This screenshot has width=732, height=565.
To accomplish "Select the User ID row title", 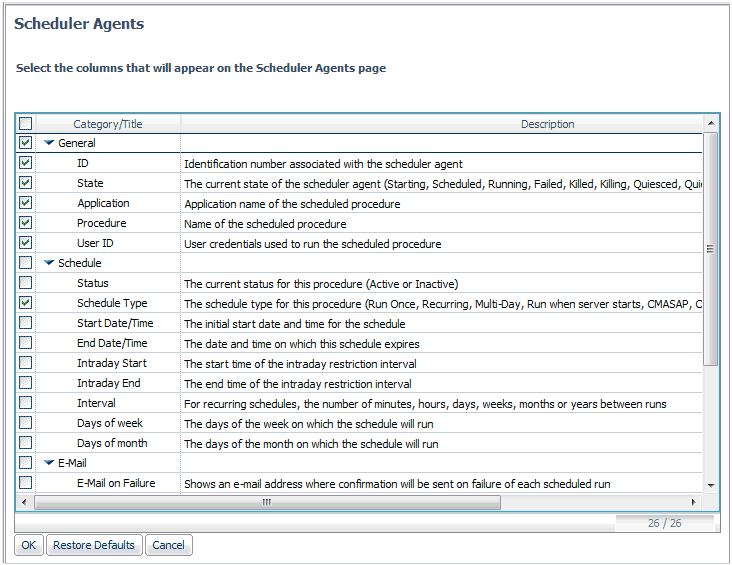I will 95,243.
